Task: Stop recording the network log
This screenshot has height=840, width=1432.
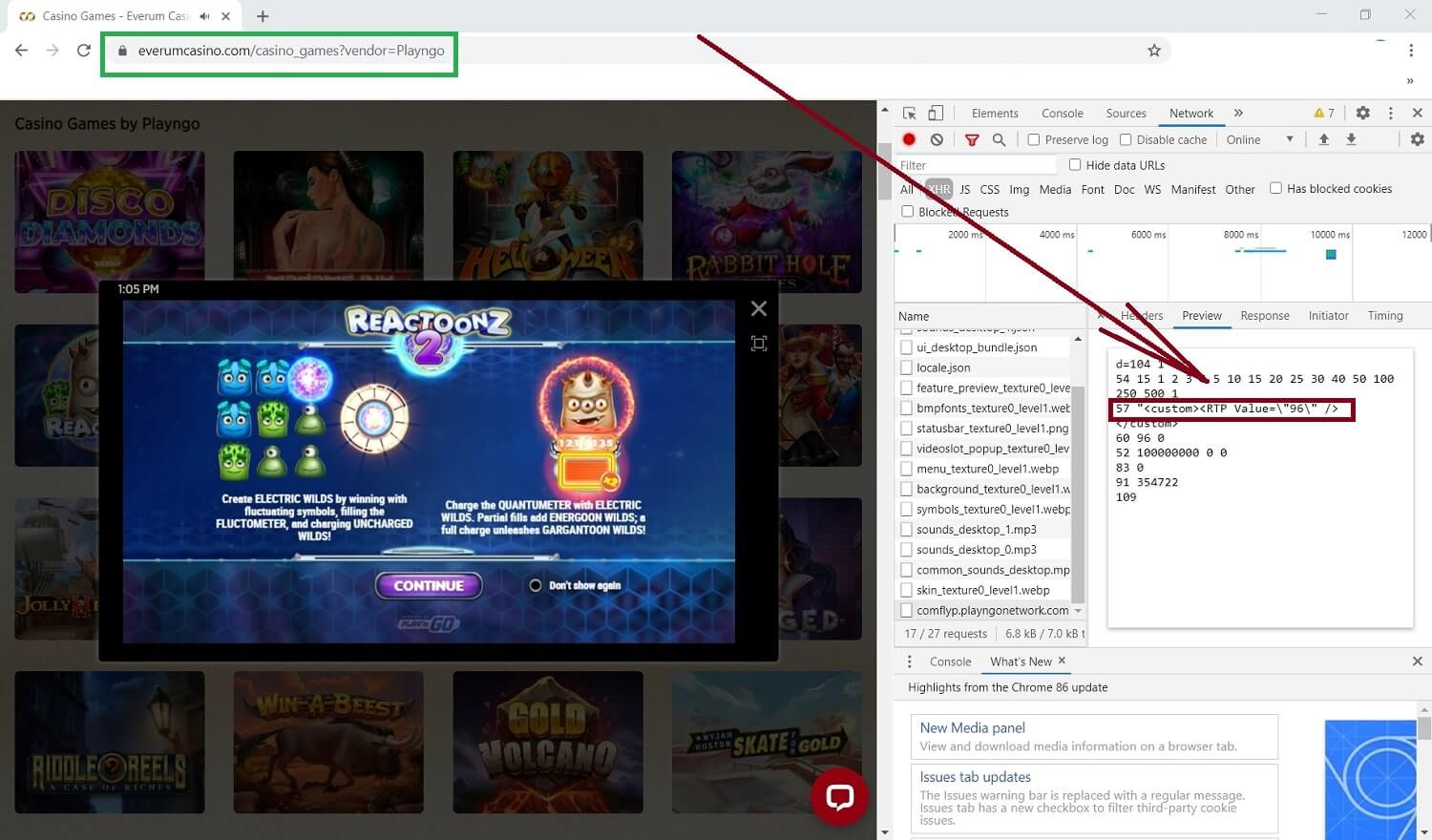Action: pos(909,139)
